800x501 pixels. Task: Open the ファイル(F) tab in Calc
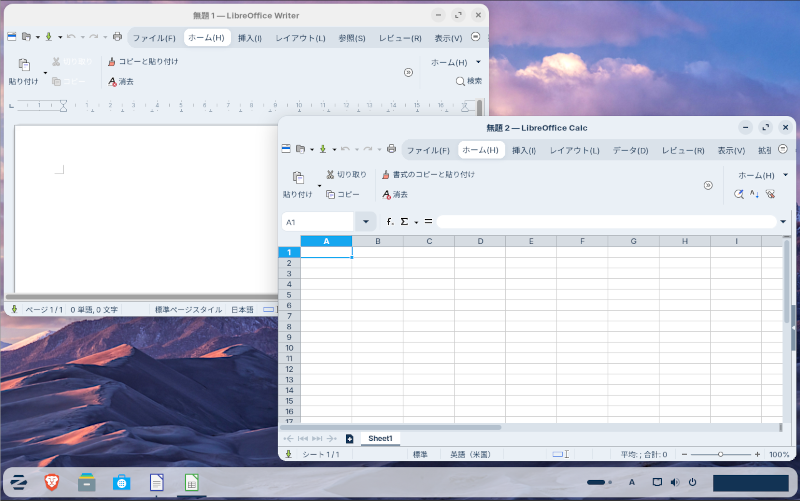click(x=428, y=150)
